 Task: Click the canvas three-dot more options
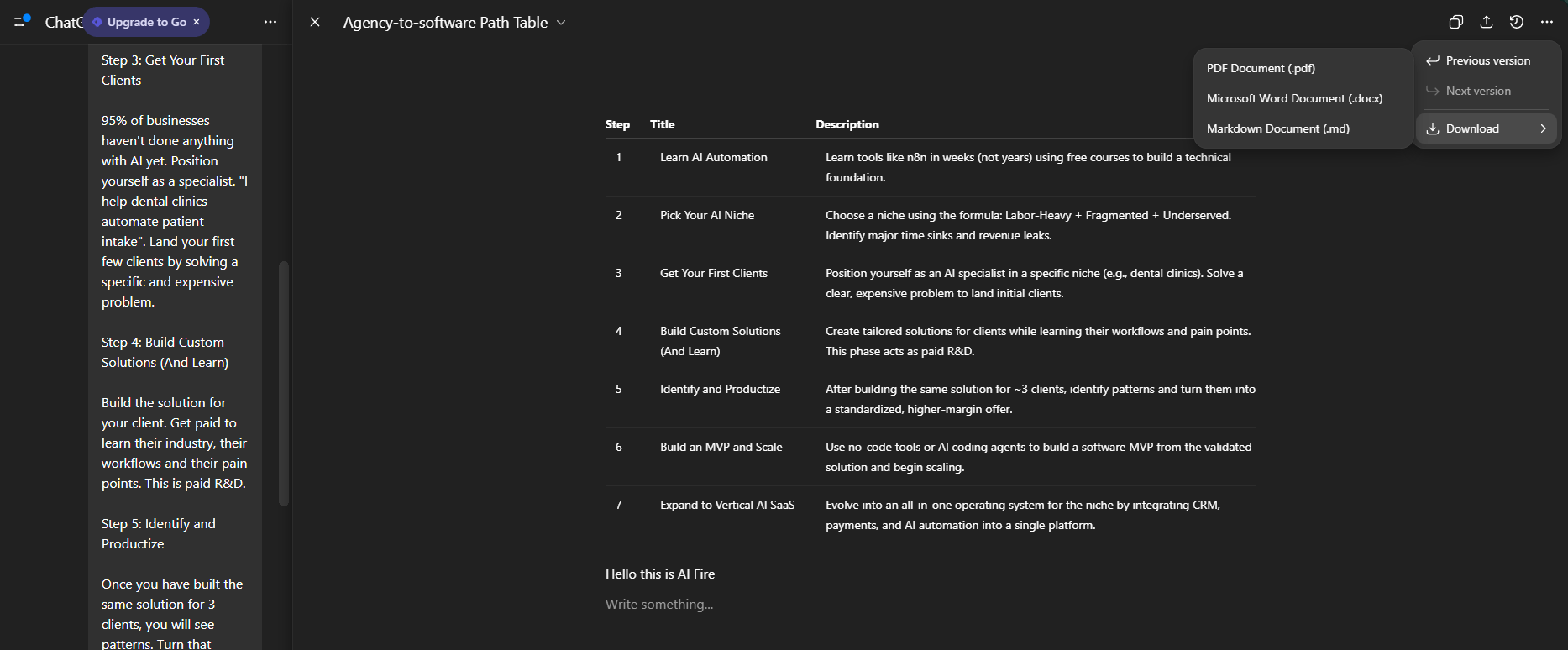tap(1547, 23)
